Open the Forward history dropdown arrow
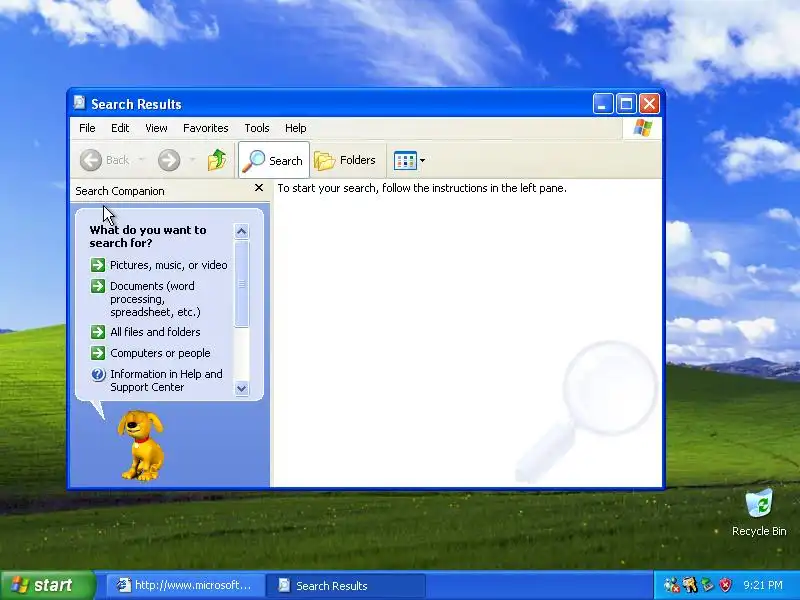The height and width of the screenshot is (600, 800). 192,160
